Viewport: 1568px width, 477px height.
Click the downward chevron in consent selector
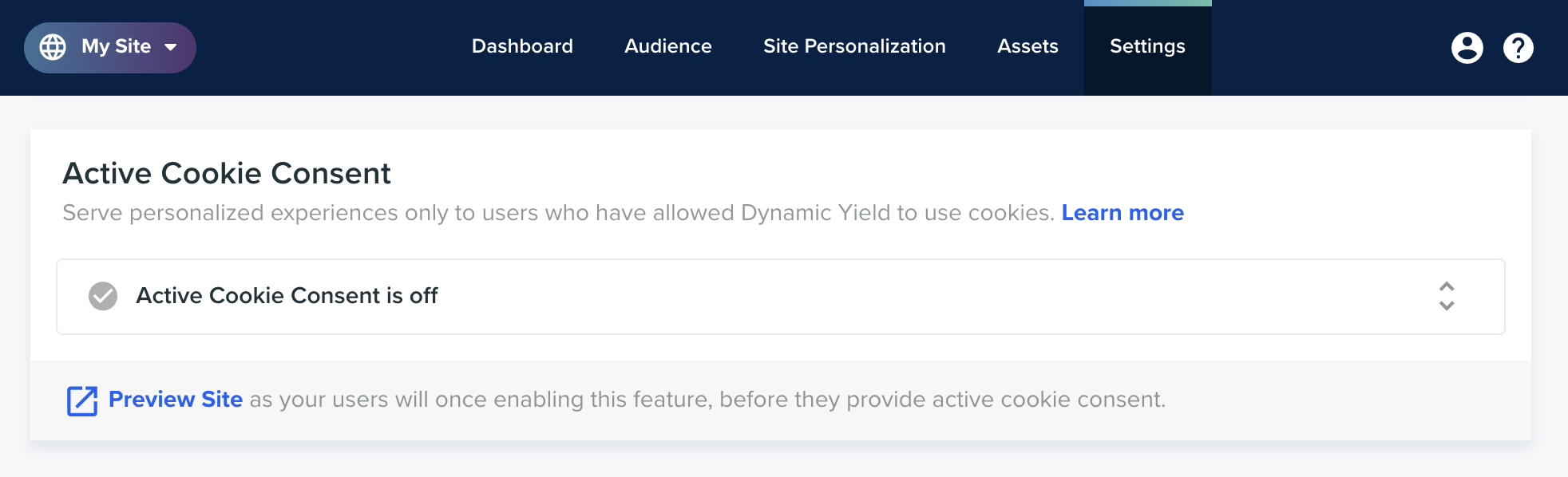[x=1447, y=306]
